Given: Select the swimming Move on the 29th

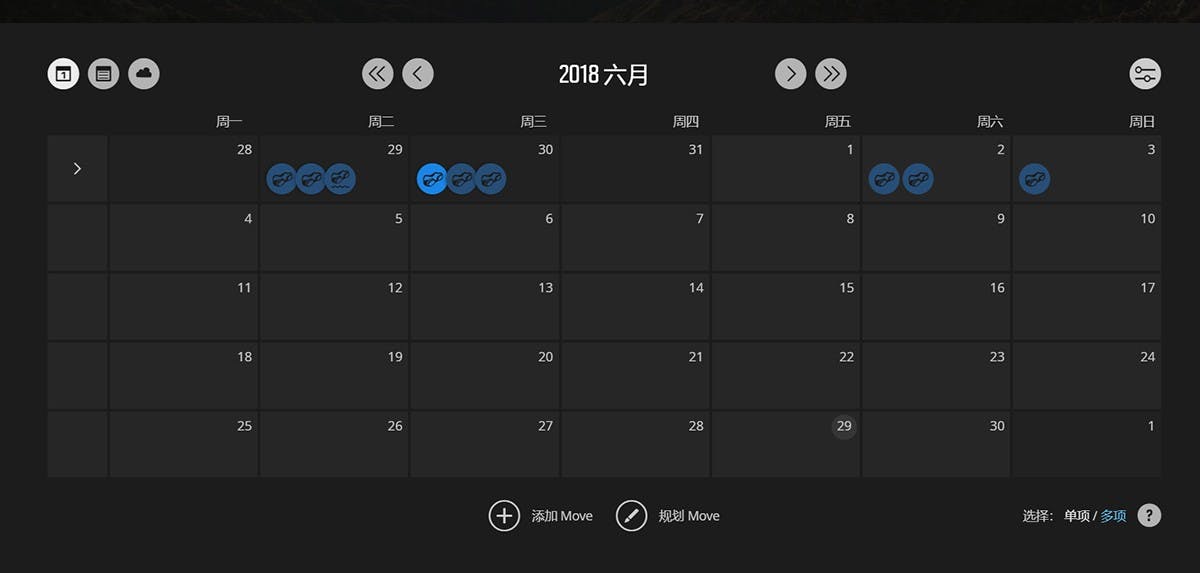Looking at the screenshot, I should tap(340, 180).
